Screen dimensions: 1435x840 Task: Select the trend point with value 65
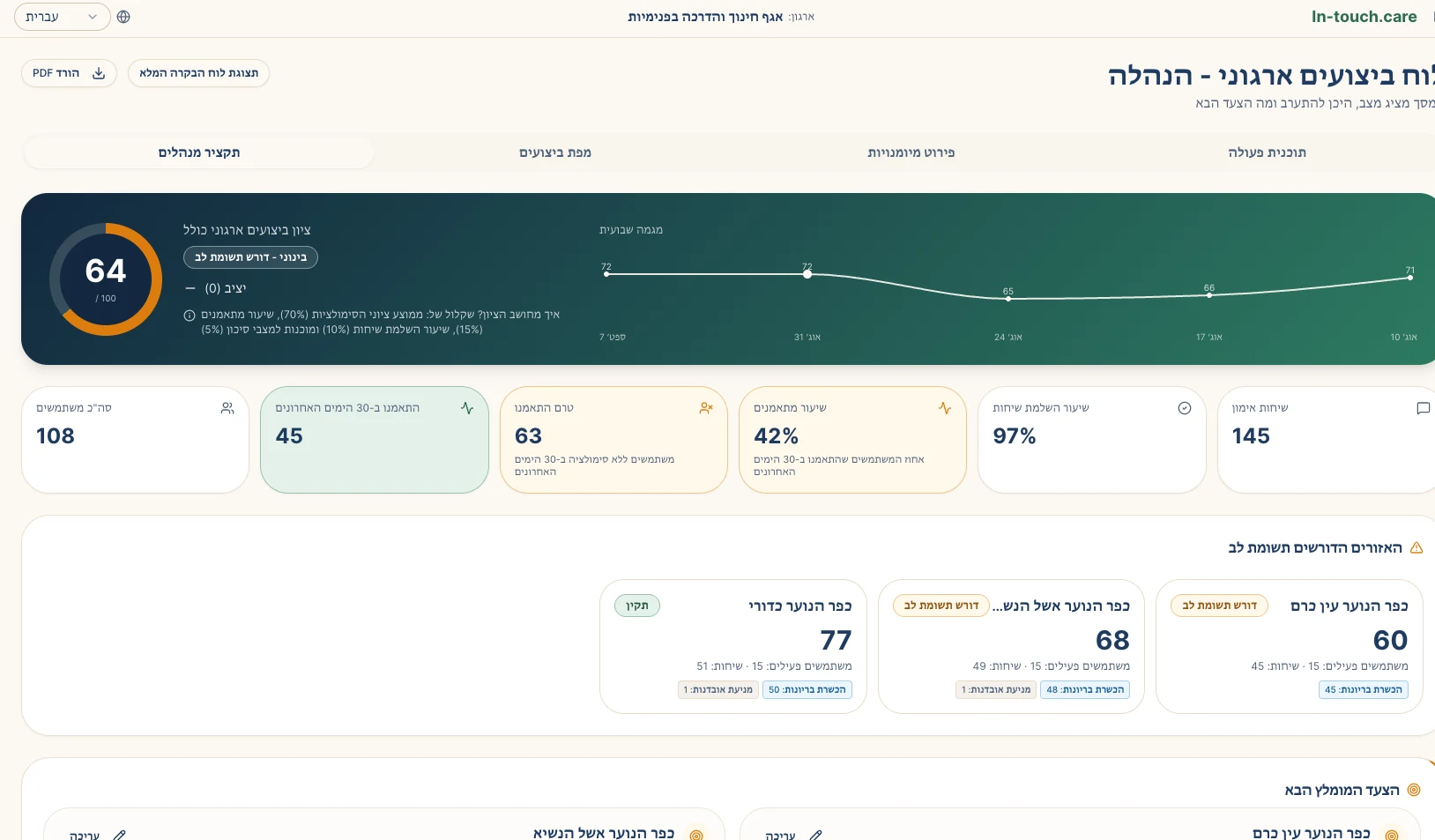(1008, 299)
